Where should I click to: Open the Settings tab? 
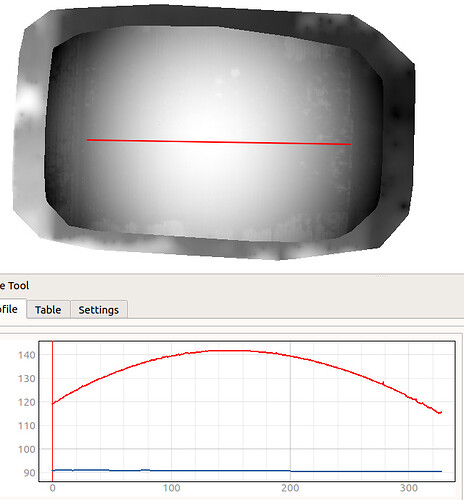[99, 310]
